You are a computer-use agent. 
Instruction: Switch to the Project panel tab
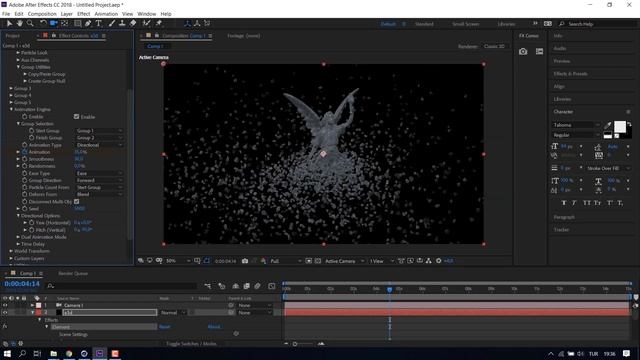[x=13, y=36]
